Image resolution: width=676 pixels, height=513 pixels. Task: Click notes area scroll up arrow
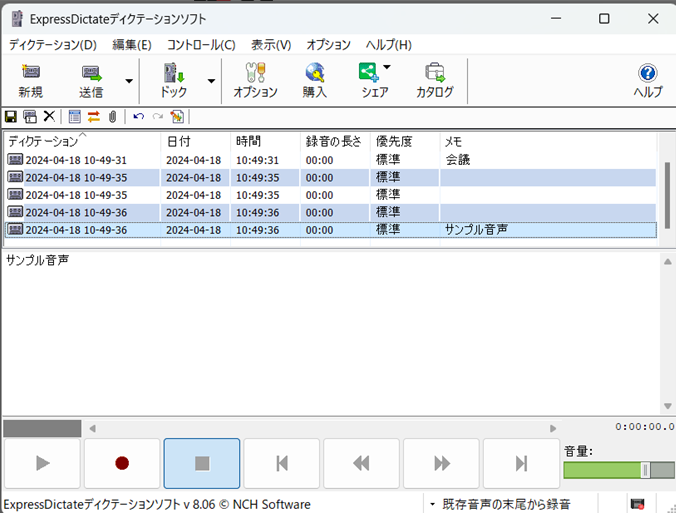coord(668,262)
